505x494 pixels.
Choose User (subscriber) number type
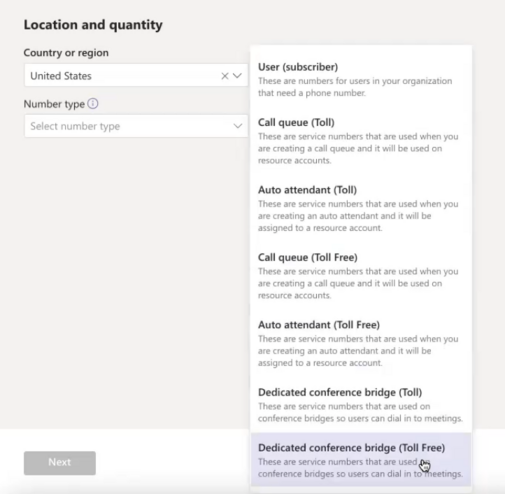pyautogui.click(x=361, y=79)
